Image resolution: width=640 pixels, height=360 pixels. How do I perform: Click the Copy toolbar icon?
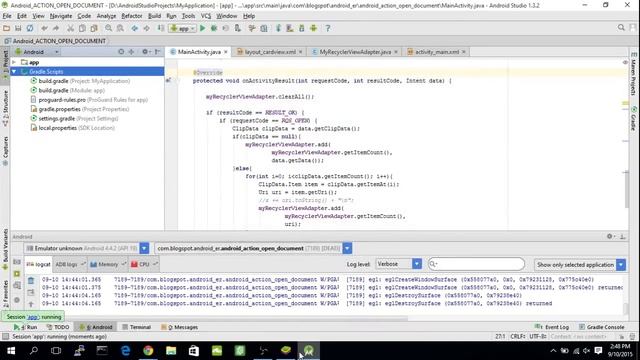point(82,28)
